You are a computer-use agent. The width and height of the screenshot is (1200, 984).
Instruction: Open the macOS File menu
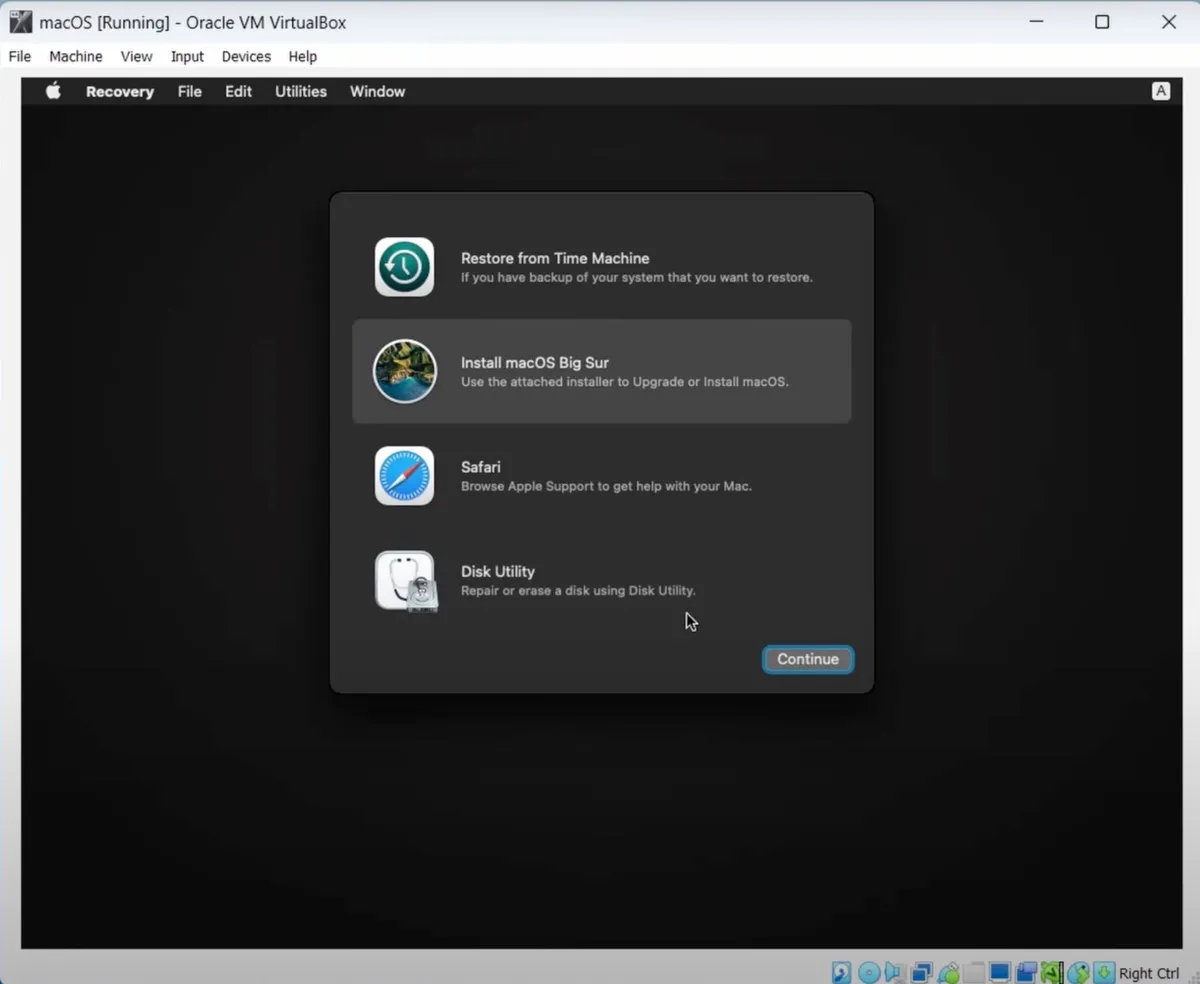[x=190, y=91]
